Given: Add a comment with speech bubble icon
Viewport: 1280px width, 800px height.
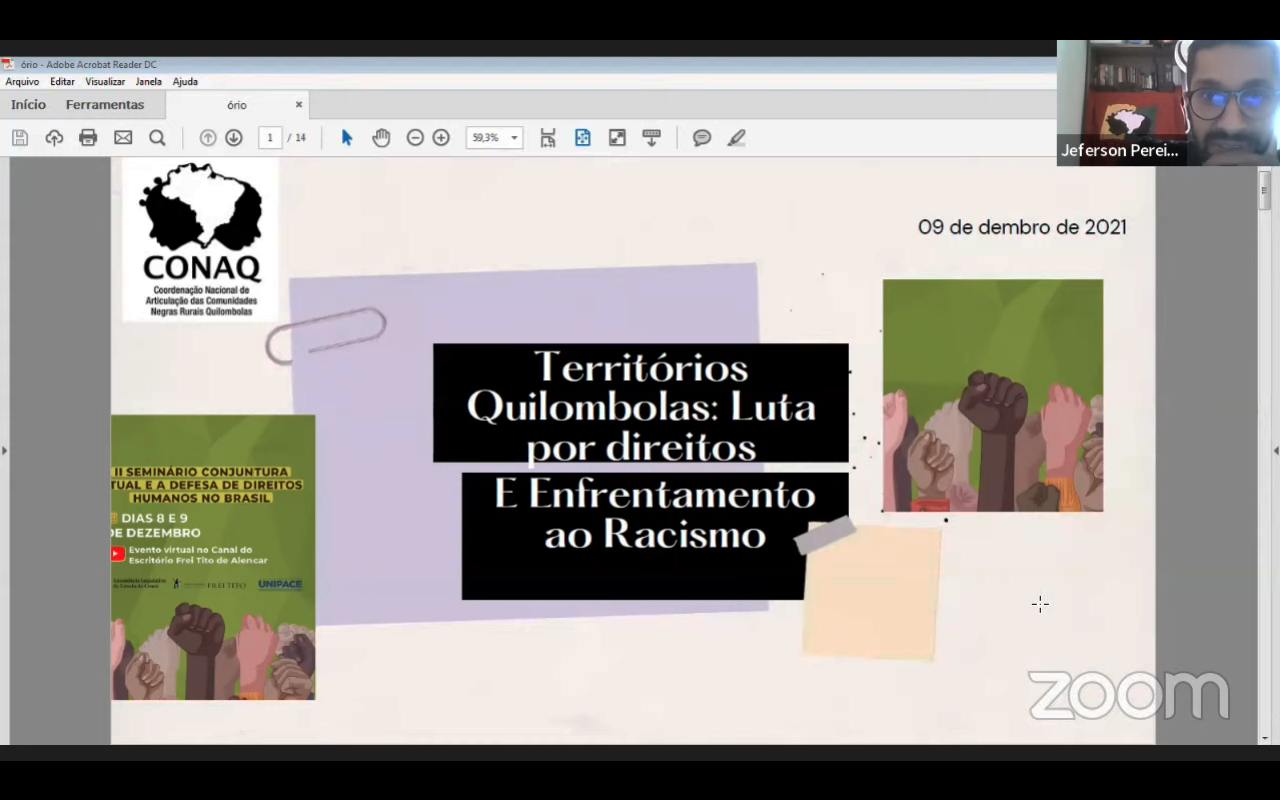Looking at the screenshot, I should point(702,138).
